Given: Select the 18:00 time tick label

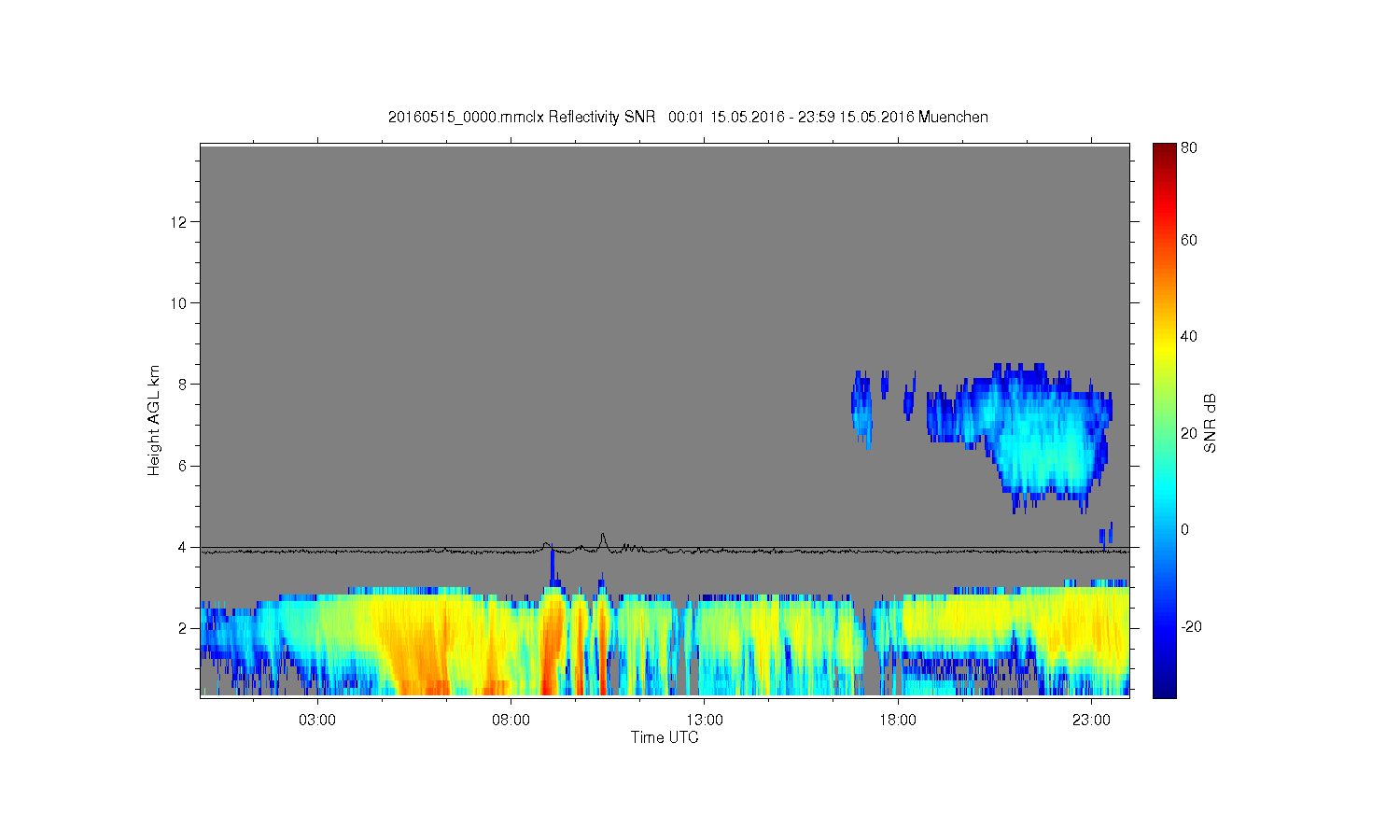Looking at the screenshot, I should pyautogui.click(x=898, y=720).
